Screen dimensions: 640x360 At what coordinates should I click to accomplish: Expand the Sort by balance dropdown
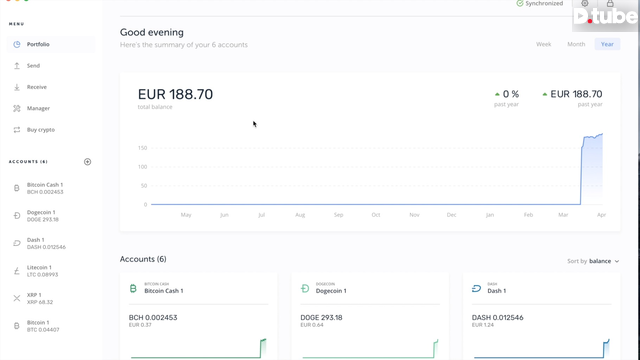click(x=593, y=261)
